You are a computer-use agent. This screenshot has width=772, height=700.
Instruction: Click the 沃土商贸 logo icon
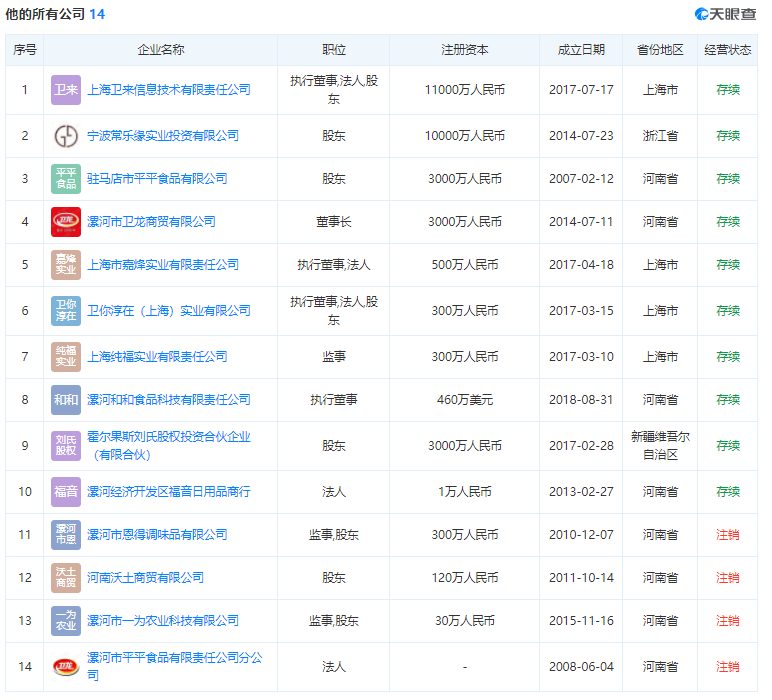tap(66, 578)
